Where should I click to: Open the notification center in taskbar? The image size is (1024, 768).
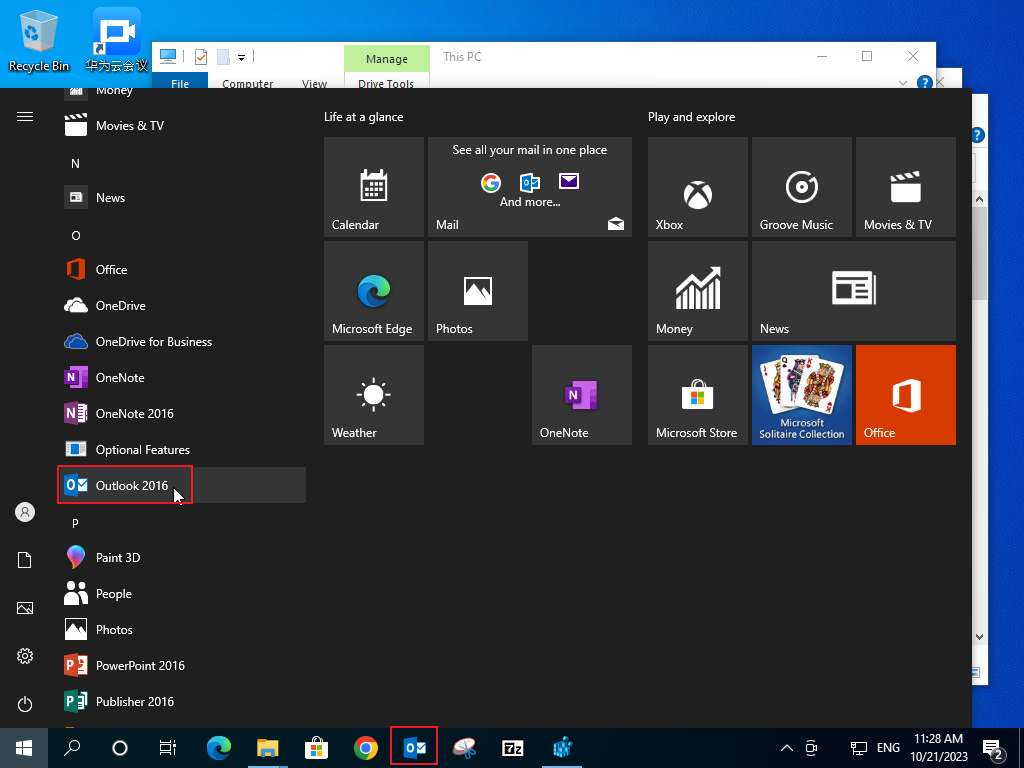[x=994, y=748]
